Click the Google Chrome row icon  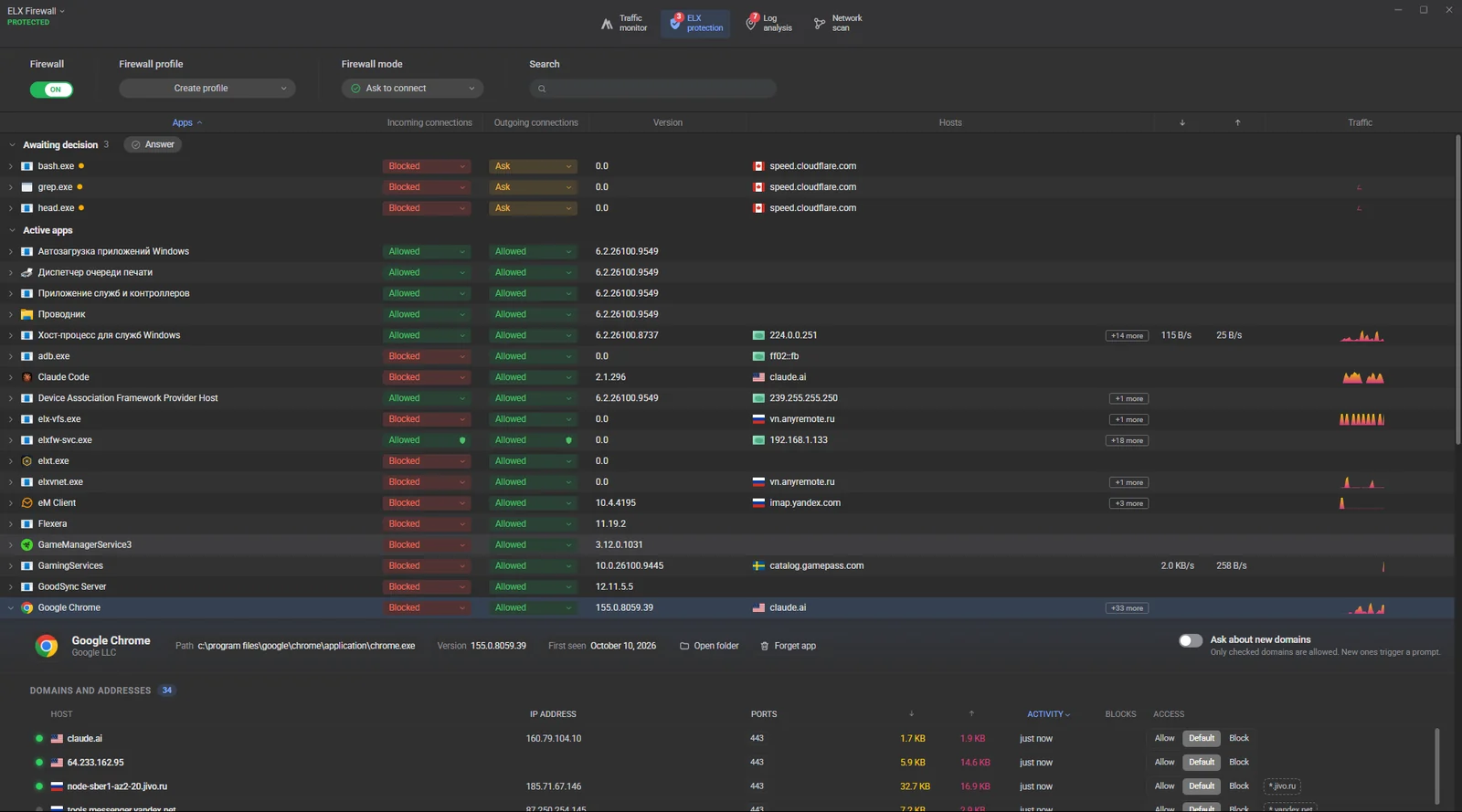click(x=26, y=608)
